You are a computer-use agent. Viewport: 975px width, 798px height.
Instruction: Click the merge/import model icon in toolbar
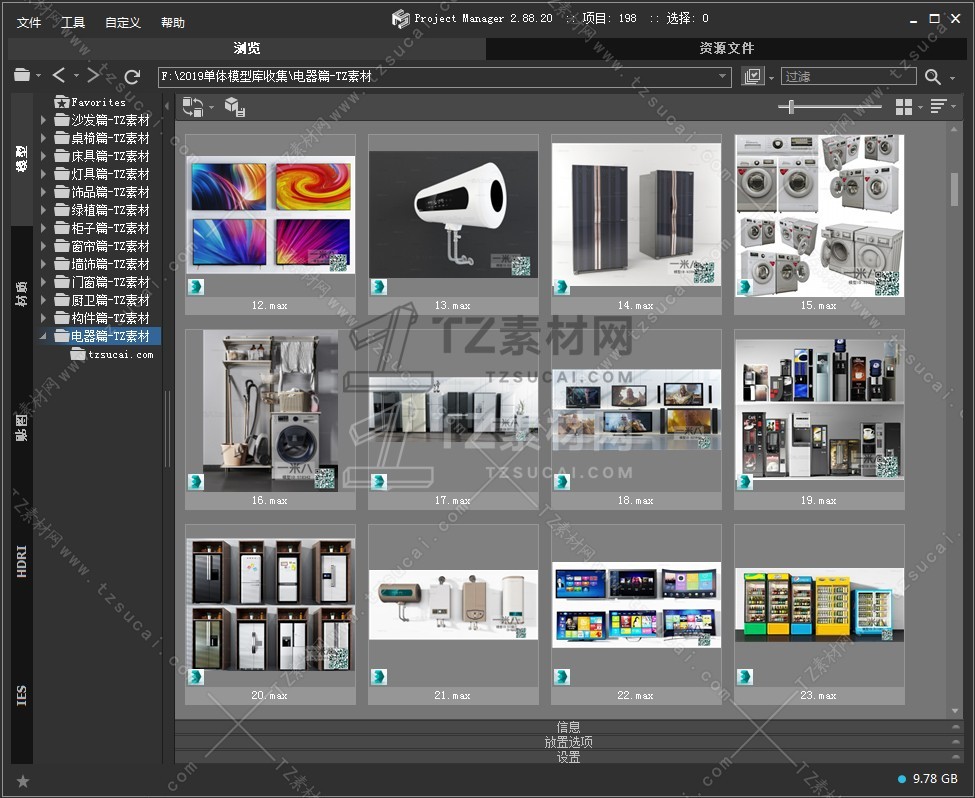(x=234, y=107)
